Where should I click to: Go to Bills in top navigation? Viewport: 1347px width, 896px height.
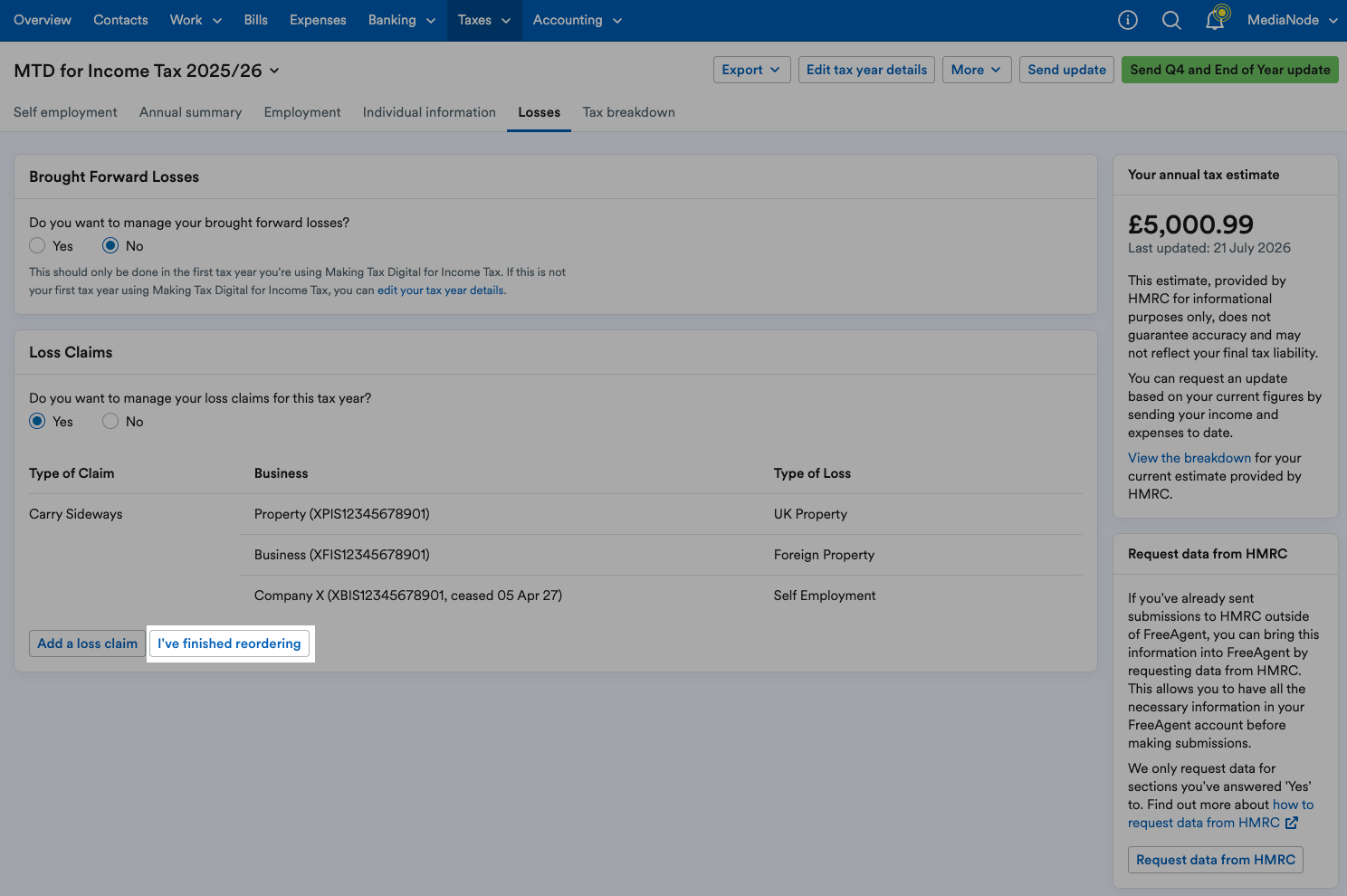click(256, 20)
